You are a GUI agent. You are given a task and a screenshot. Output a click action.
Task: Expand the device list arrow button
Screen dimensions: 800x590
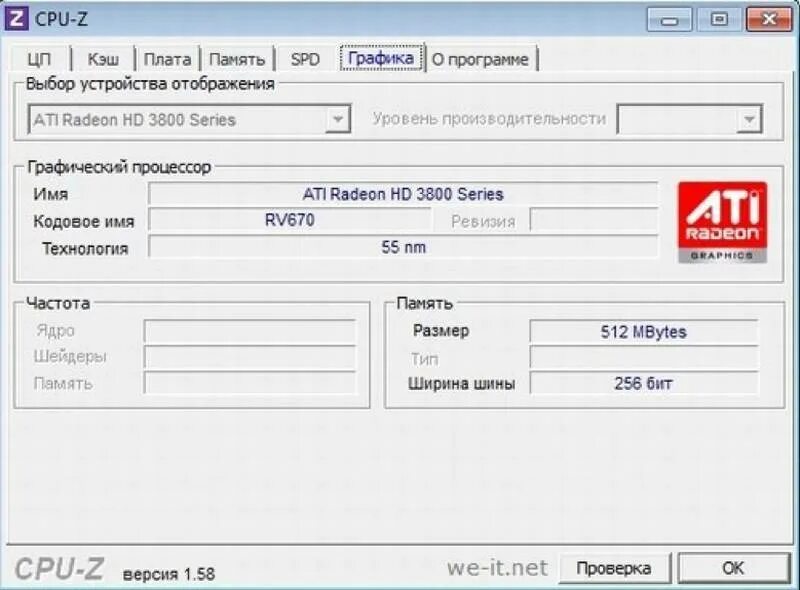[x=337, y=120]
